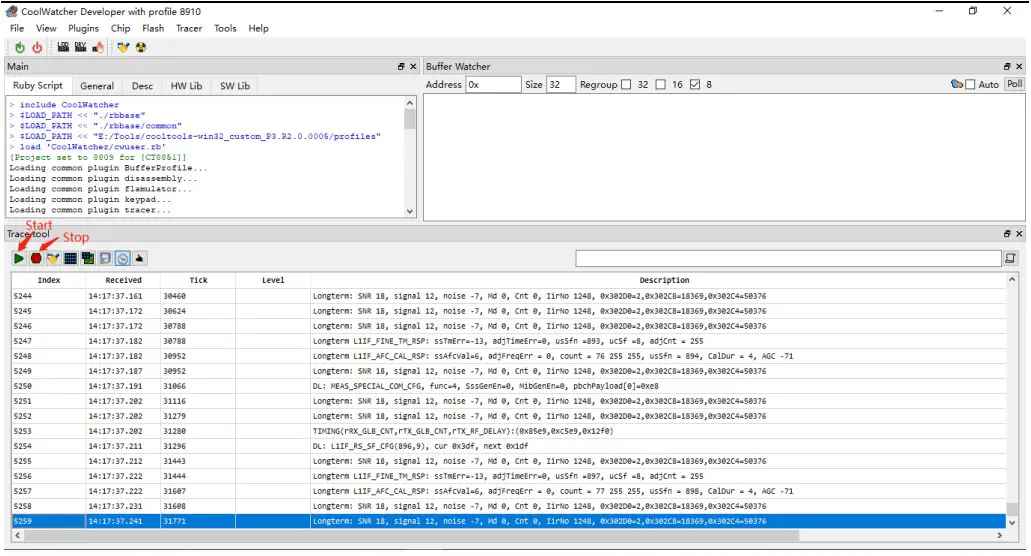1031x556 pixels.
Task: Start trace with the green play icon
Action: [19, 258]
